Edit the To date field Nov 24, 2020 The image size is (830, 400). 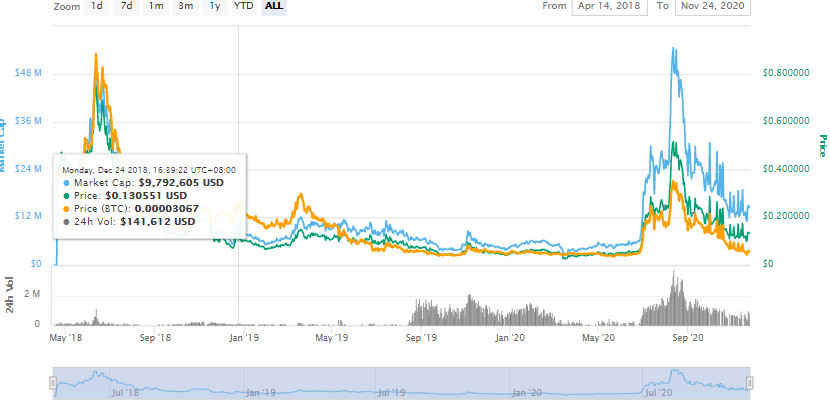coord(712,6)
